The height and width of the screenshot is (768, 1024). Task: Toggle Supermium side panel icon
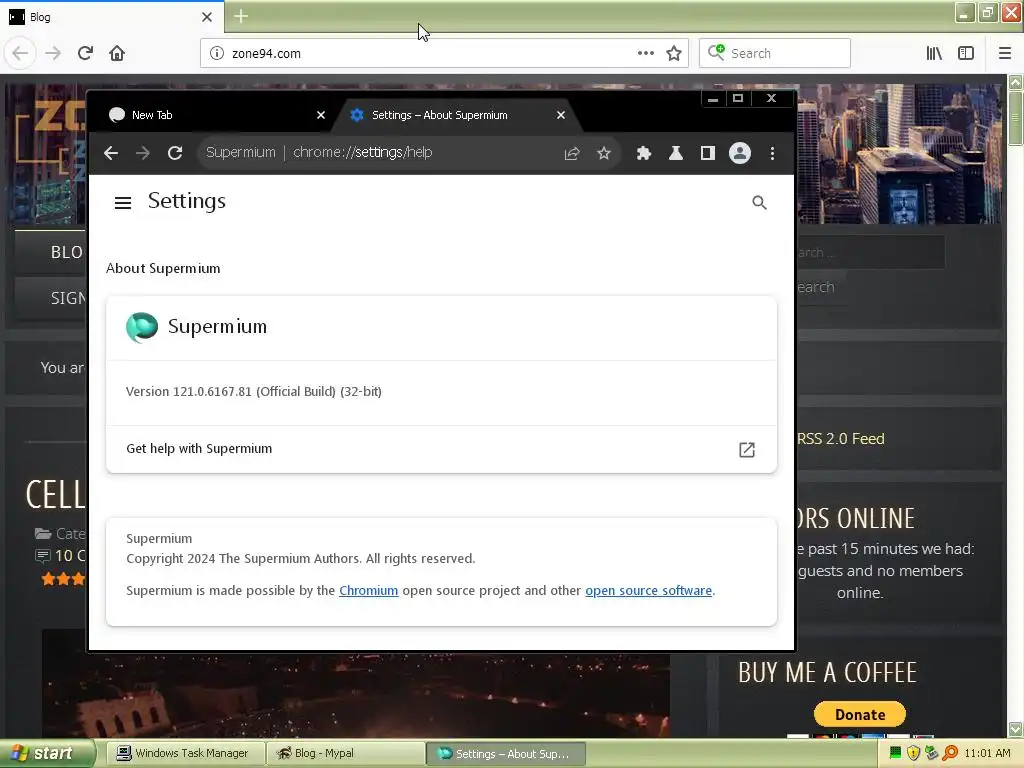[x=707, y=153]
